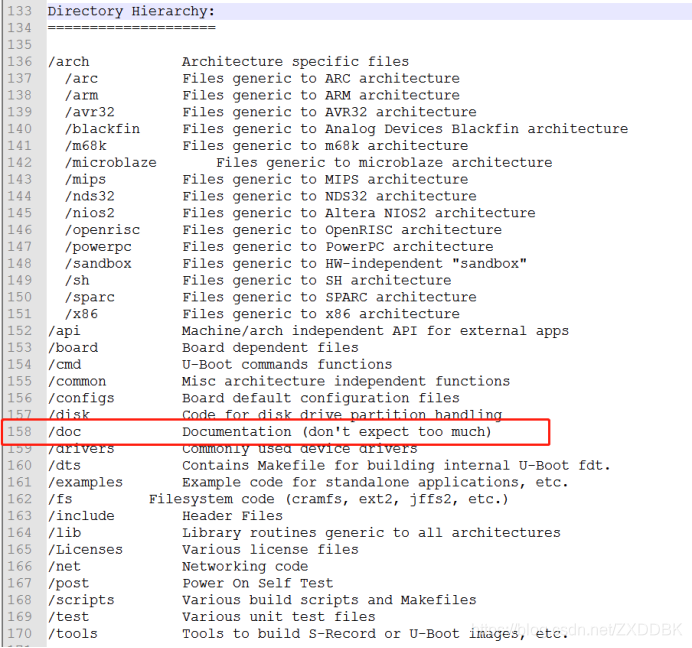Click 'Filesystem code (cramfs, ext2, jffs2, etc.)'

coord(329,499)
